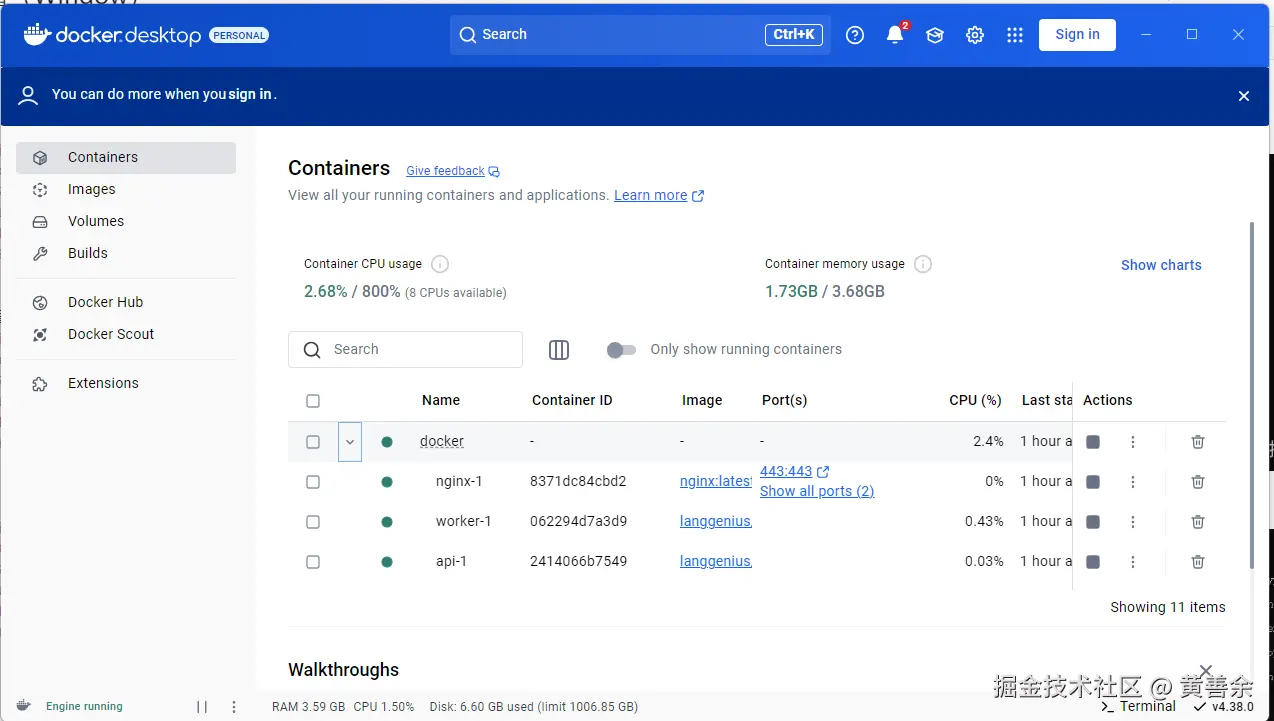Open the Builds section in sidebar
1274x721 pixels.
click(126, 254)
